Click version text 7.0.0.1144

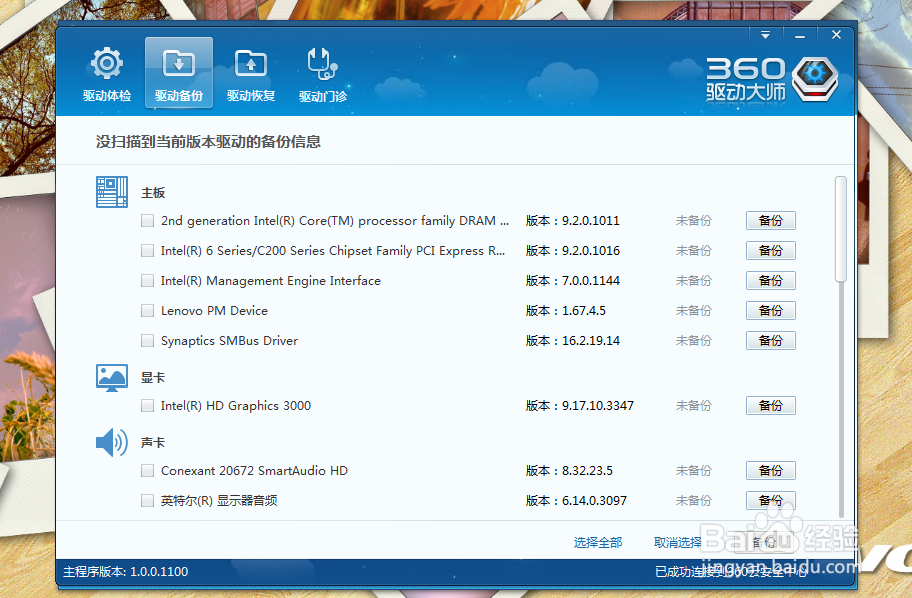(x=591, y=281)
